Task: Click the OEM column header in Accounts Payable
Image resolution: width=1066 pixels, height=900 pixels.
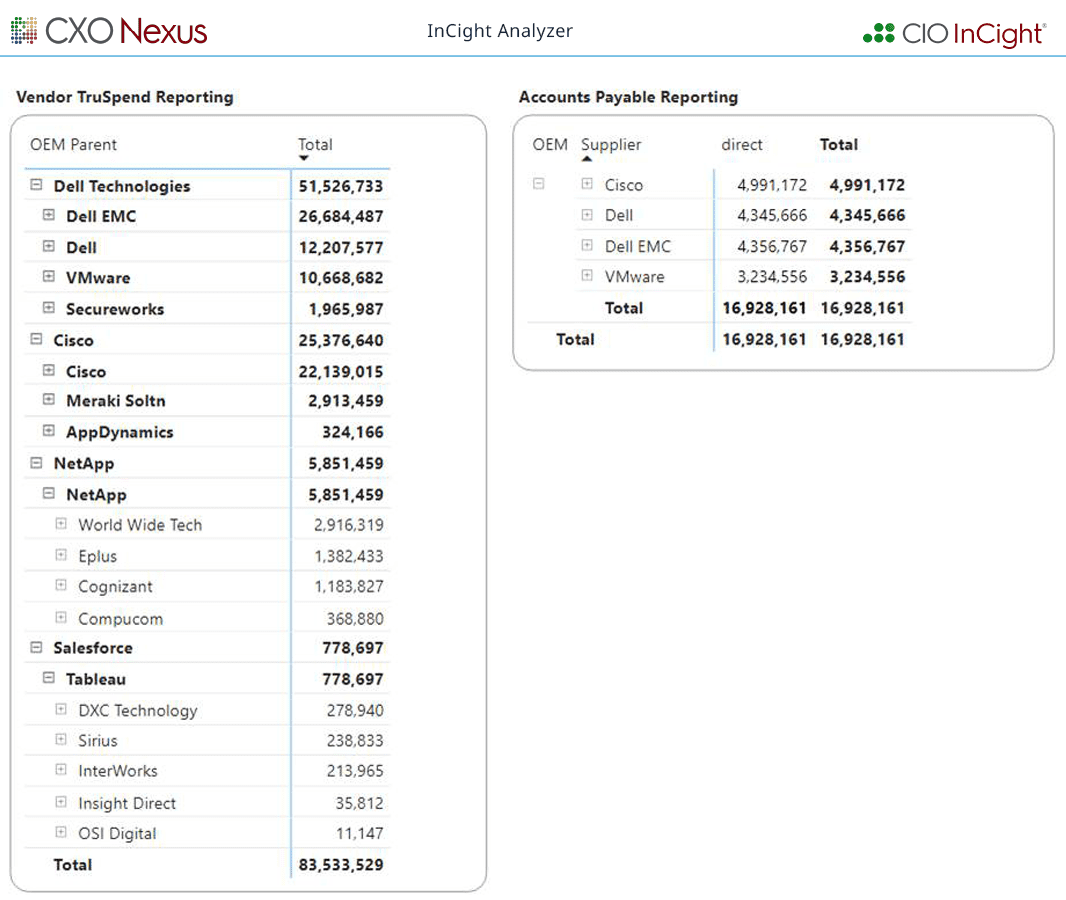Action: (x=550, y=145)
